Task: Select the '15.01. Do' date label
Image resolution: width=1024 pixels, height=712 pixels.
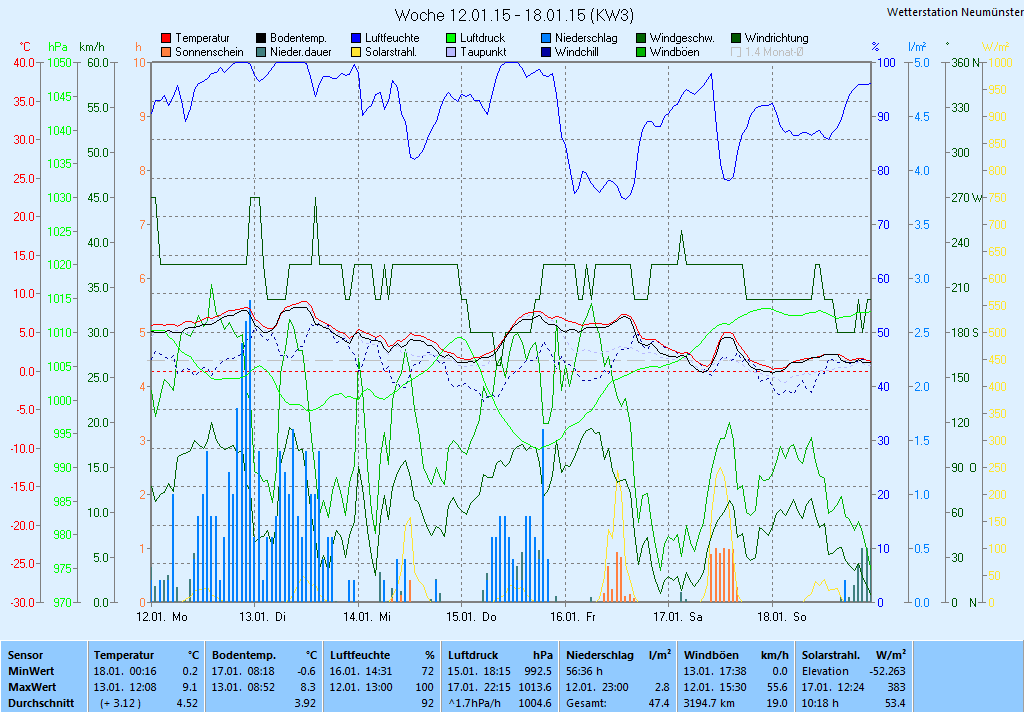Action: point(472,617)
